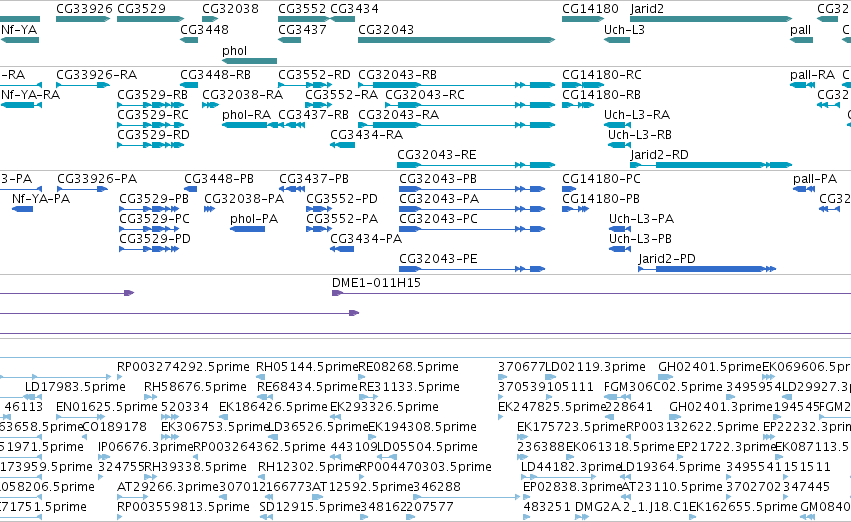Select the CG3529 gene label

[141, 9]
